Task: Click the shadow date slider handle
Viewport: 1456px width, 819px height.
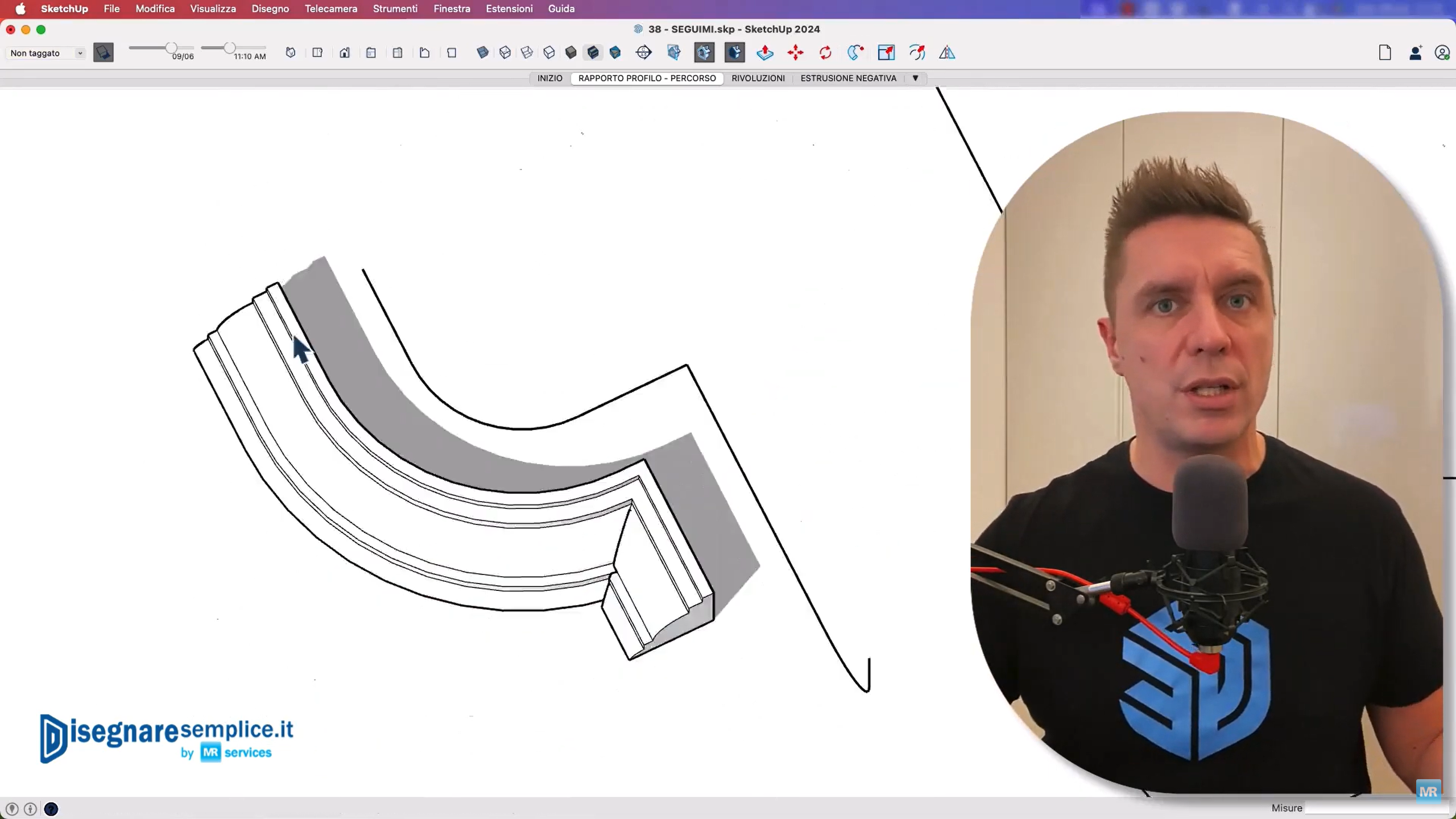Action: click(x=171, y=48)
